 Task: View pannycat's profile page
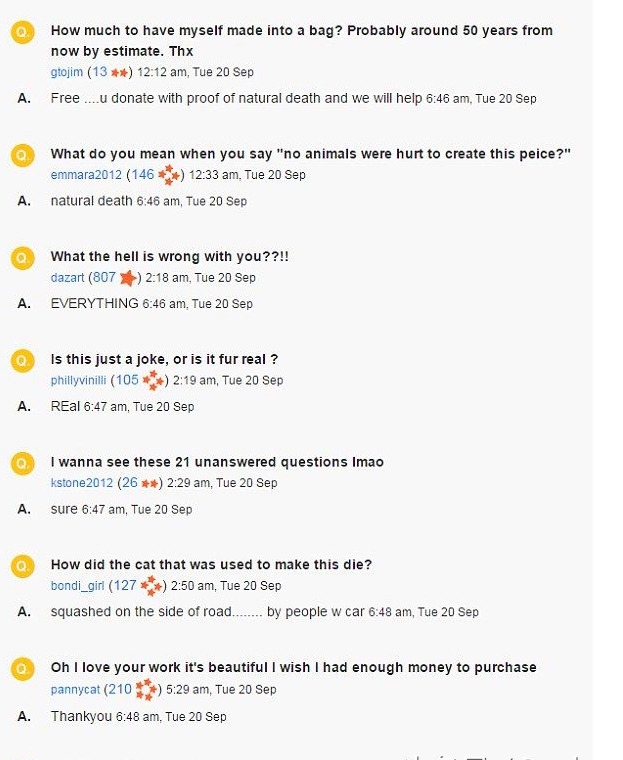[76, 689]
